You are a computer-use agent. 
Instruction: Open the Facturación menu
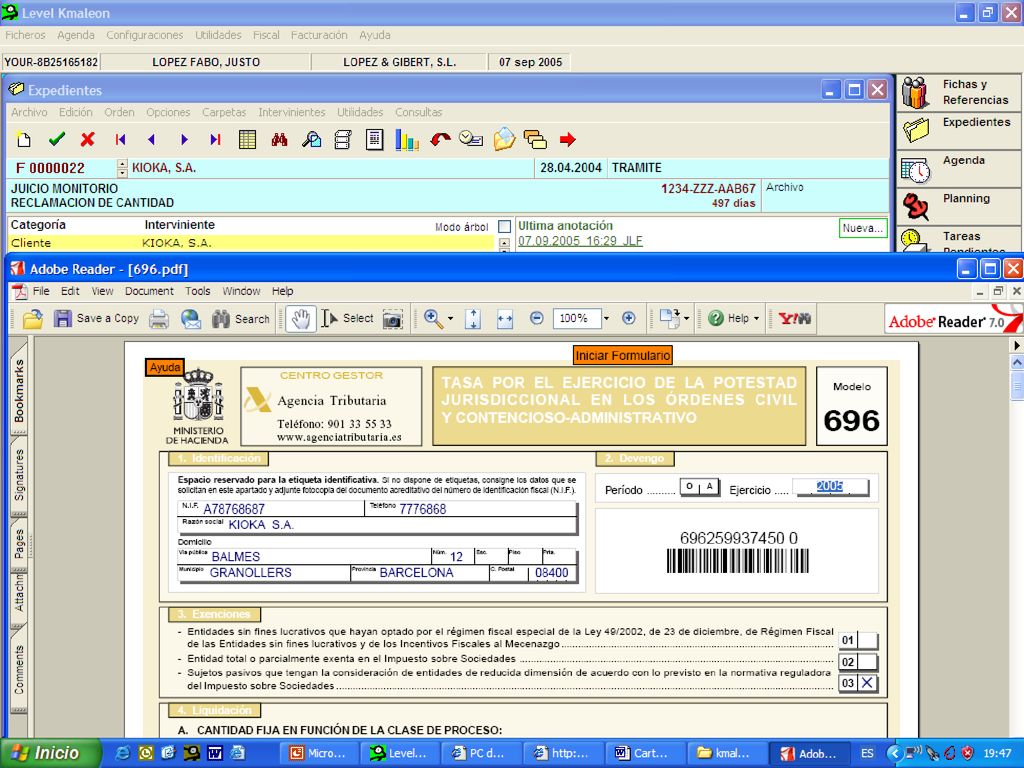pos(319,35)
